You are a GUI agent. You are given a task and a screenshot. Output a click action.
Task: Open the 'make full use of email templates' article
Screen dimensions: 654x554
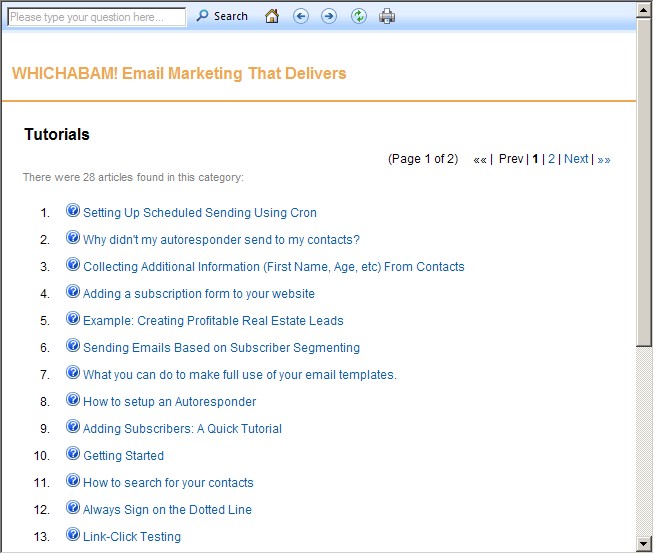click(x=240, y=375)
